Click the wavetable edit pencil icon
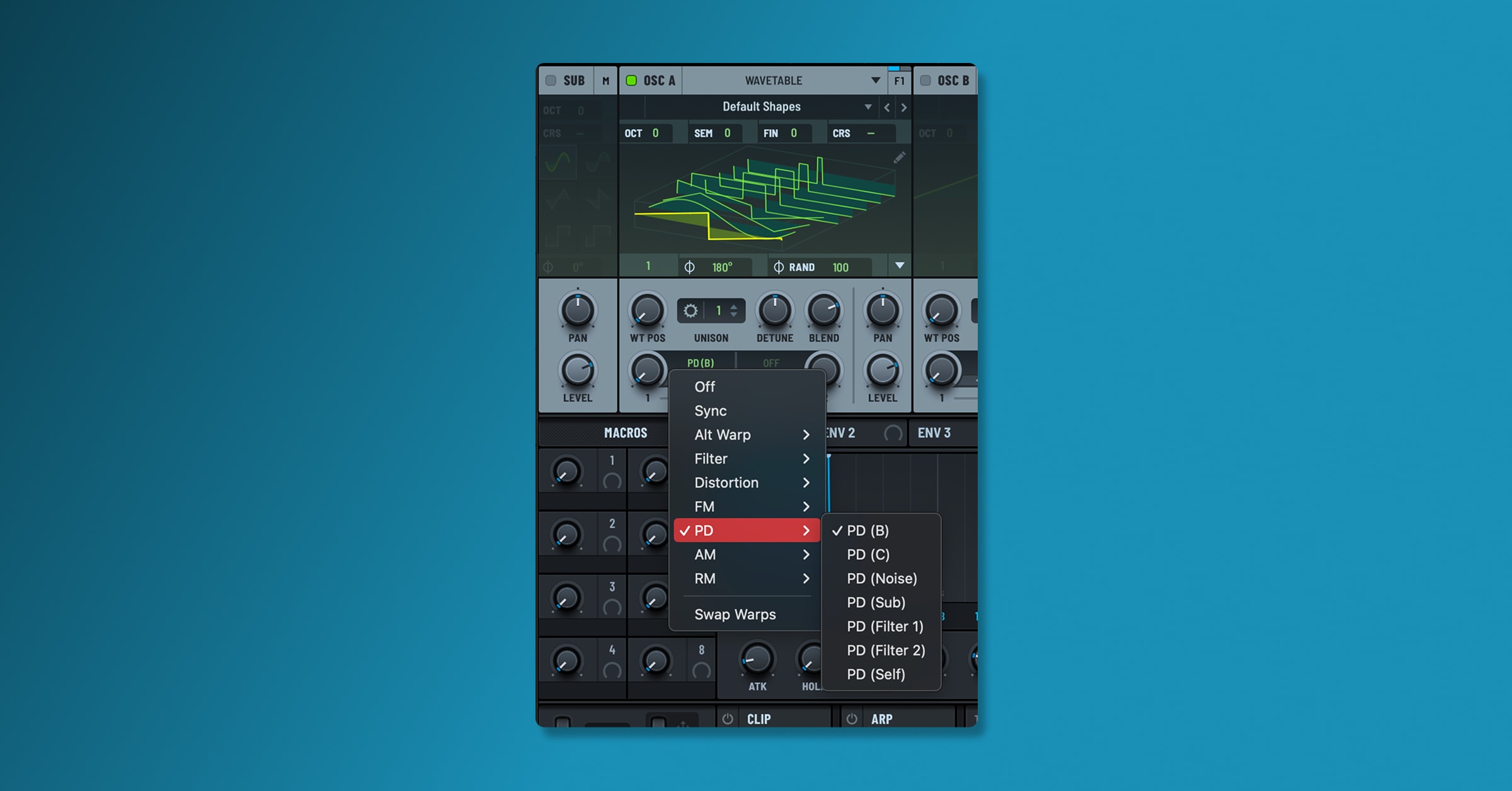The height and width of the screenshot is (791, 1512). pos(899,157)
